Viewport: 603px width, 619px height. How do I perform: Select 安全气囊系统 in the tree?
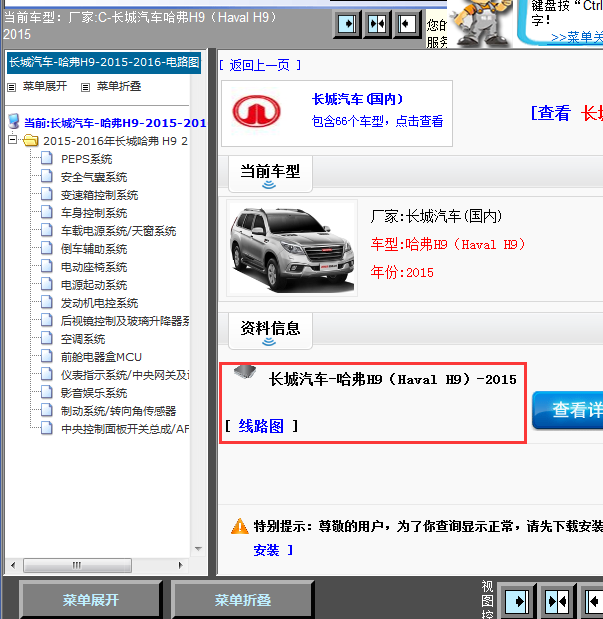[94, 177]
